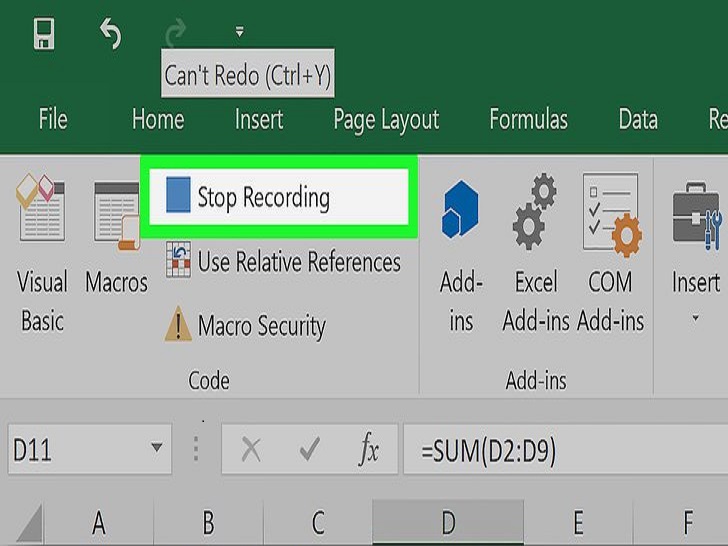
Task: Click the Insert Function fx button
Action: coord(369,451)
